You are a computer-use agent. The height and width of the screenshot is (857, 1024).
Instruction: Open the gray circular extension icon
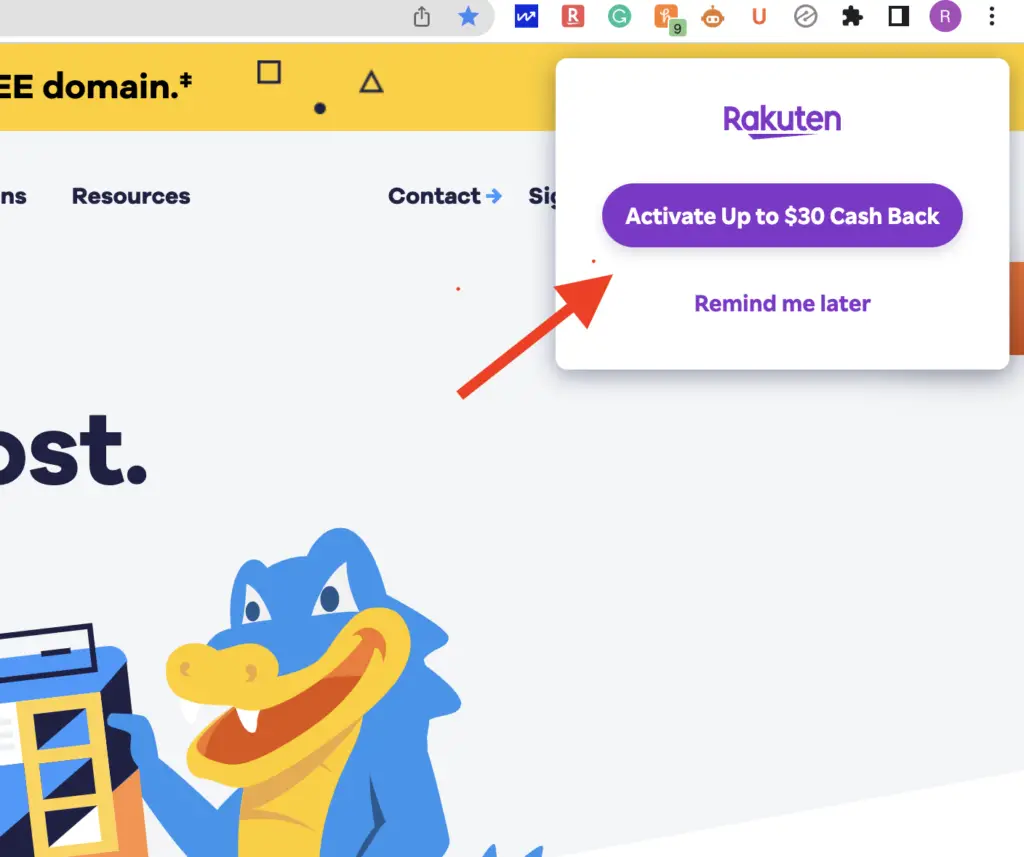[x=805, y=16]
